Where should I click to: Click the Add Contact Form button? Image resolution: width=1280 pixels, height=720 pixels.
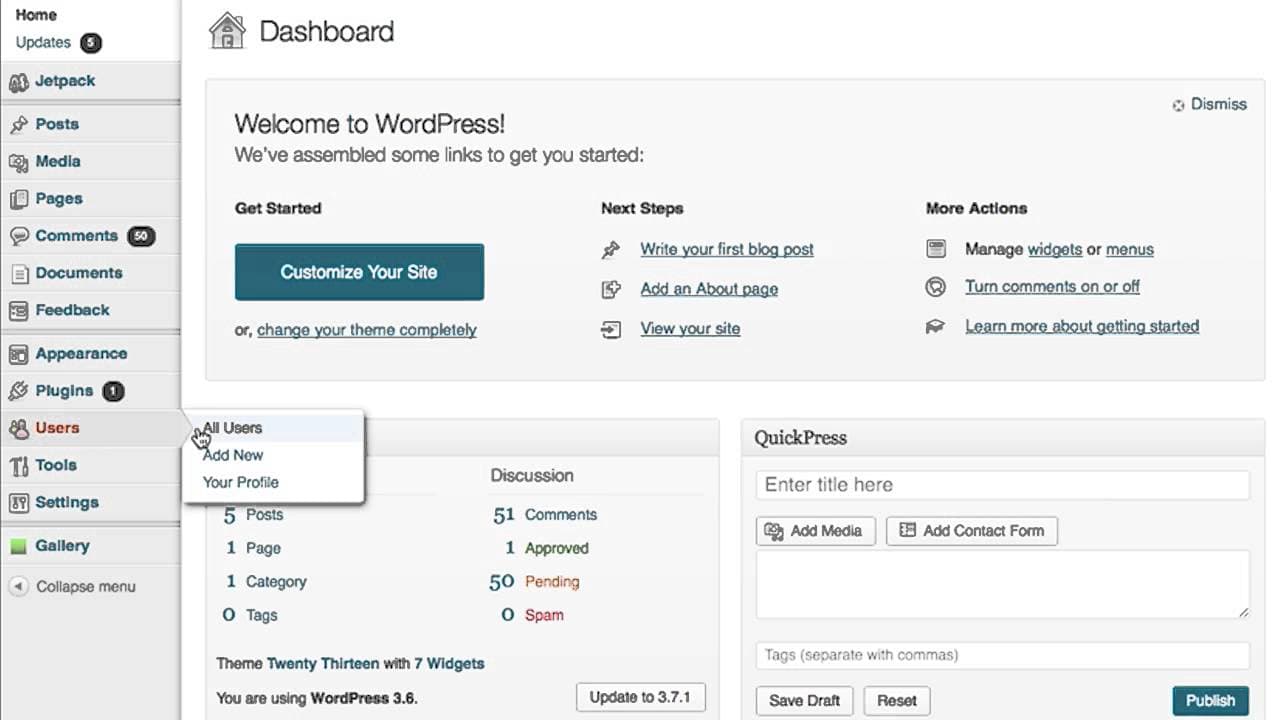click(x=972, y=531)
